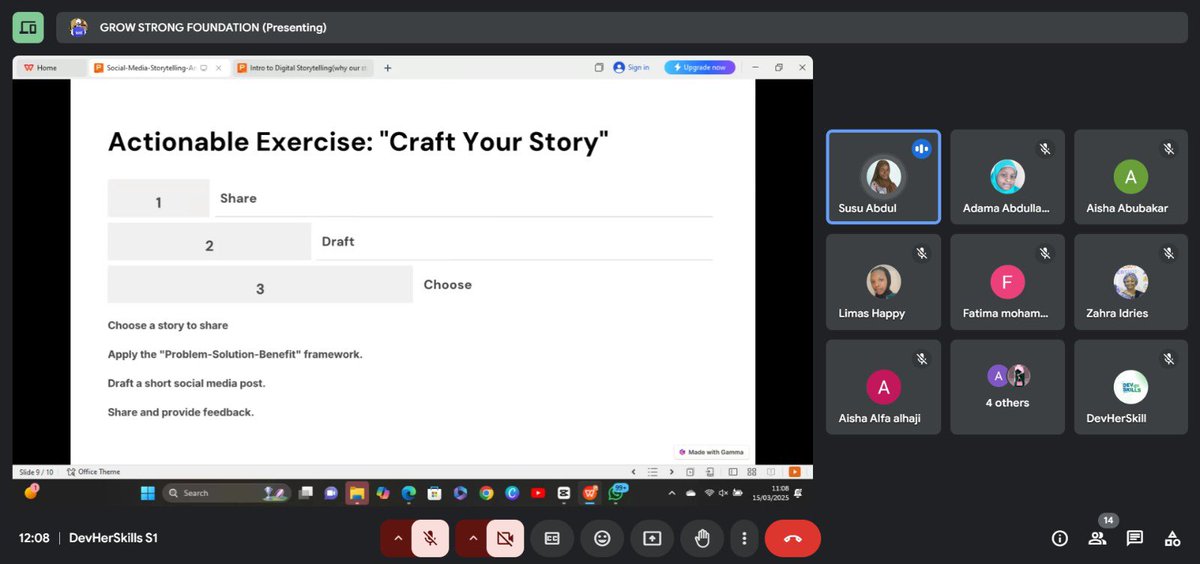Click the Sign in link in WPS
This screenshot has width=1200, height=564.
(631, 68)
